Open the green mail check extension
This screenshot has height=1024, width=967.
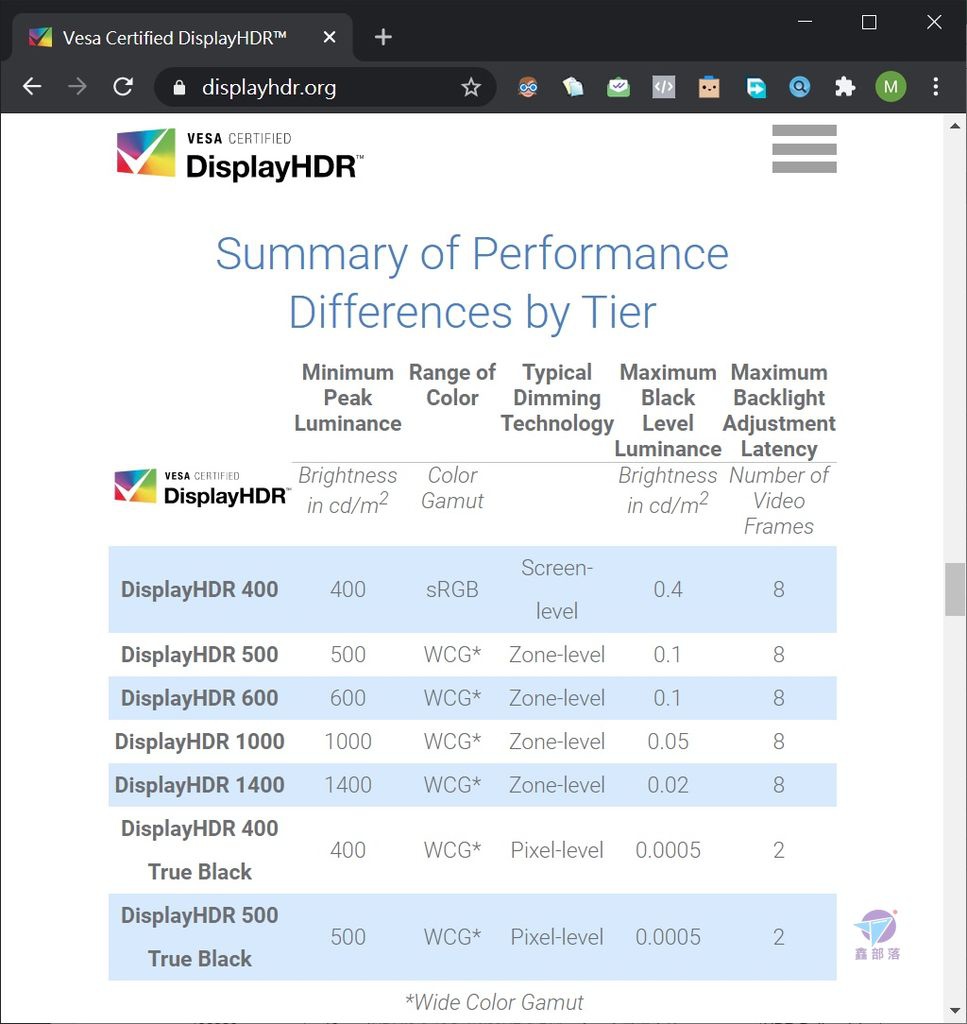point(618,87)
